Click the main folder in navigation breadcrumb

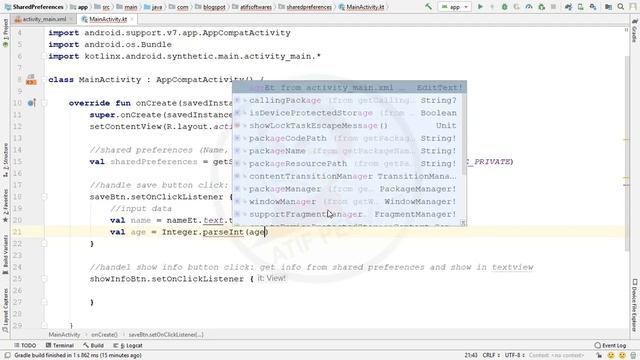[x=127, y=7]
